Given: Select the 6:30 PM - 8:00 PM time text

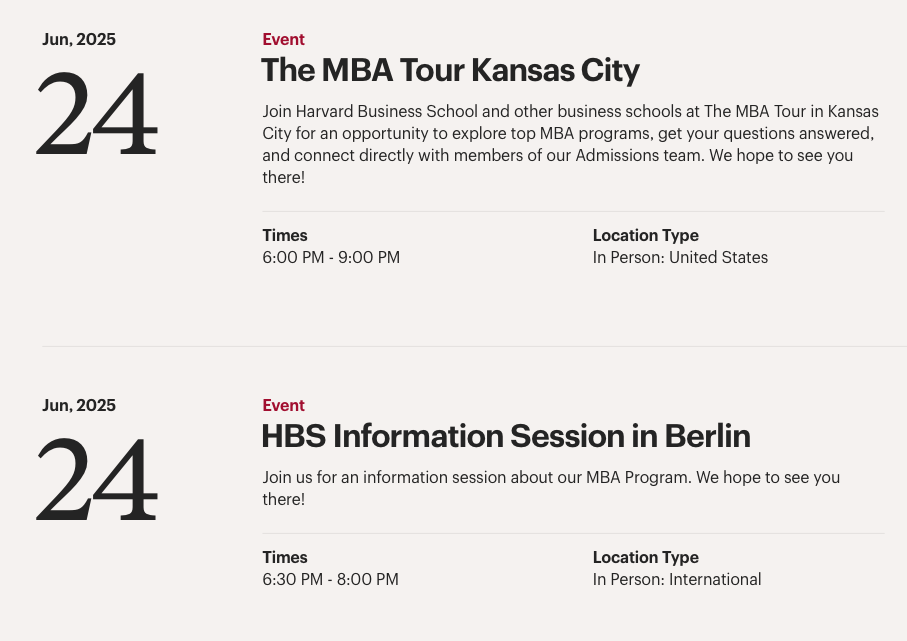Looking at the screenshot, I should (x=330, y=579).
